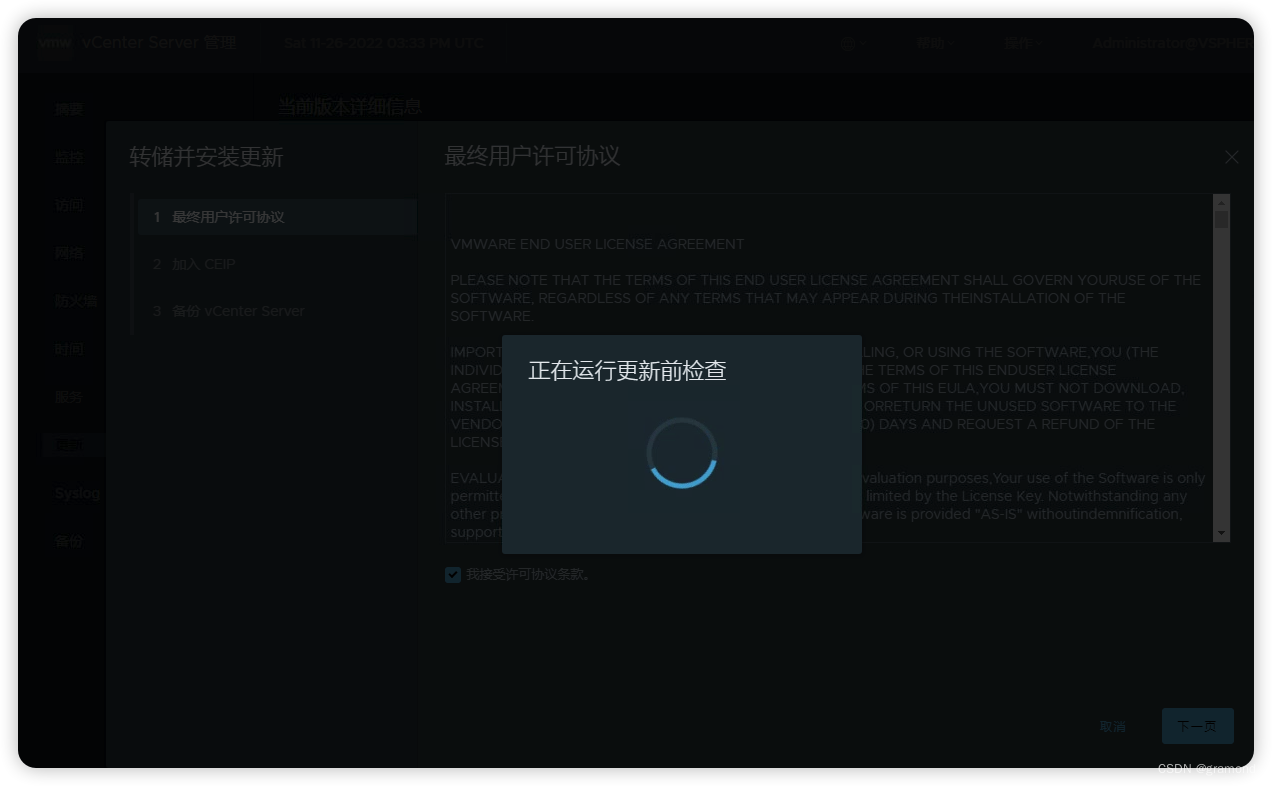Select 时间 in the left sidebar
This screenshot has height=786, width=1272.
(69, 349)
